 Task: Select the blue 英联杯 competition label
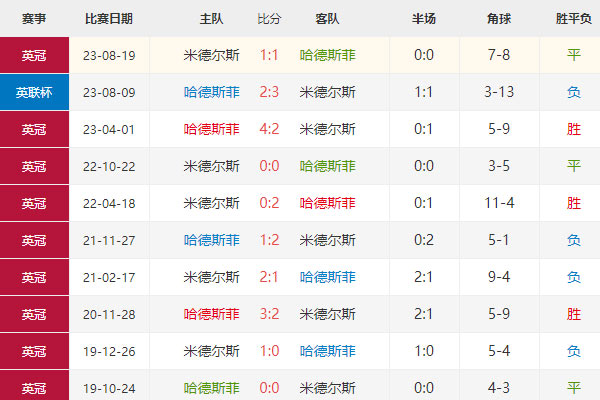click(34, 92)
